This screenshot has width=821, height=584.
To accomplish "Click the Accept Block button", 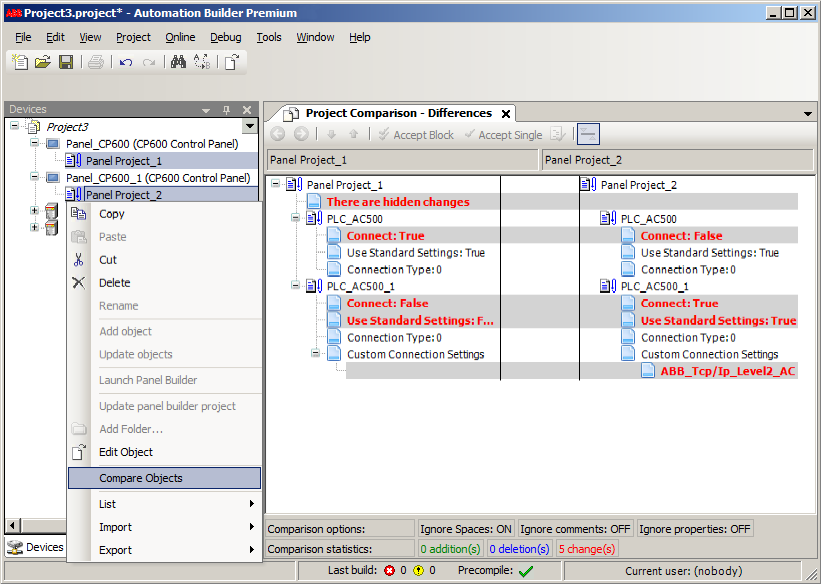I will click(x=416, y=135).
